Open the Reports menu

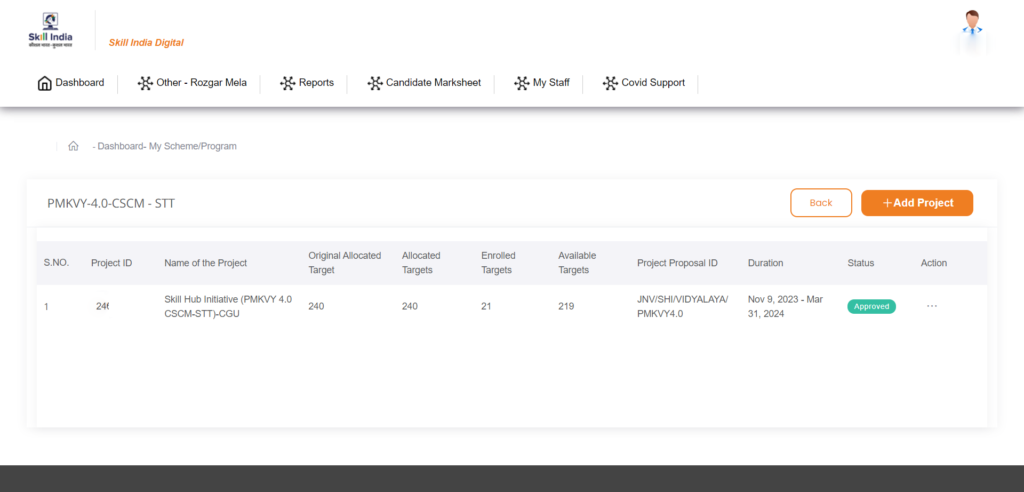click(x=307, y=83)
